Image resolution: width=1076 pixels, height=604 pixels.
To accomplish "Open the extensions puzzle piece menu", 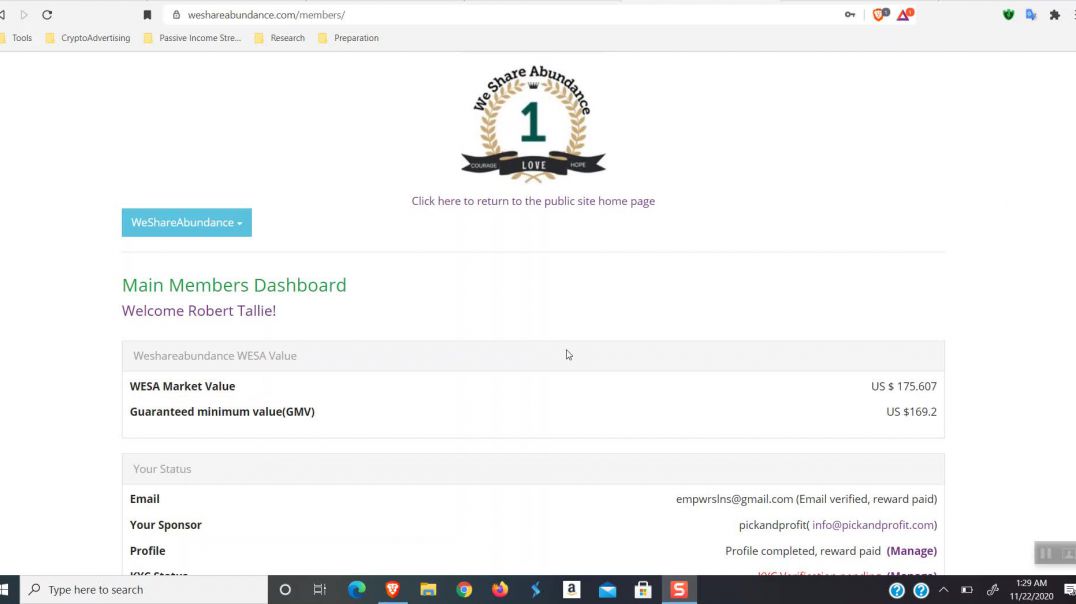I will click(x=1055, y=14).
